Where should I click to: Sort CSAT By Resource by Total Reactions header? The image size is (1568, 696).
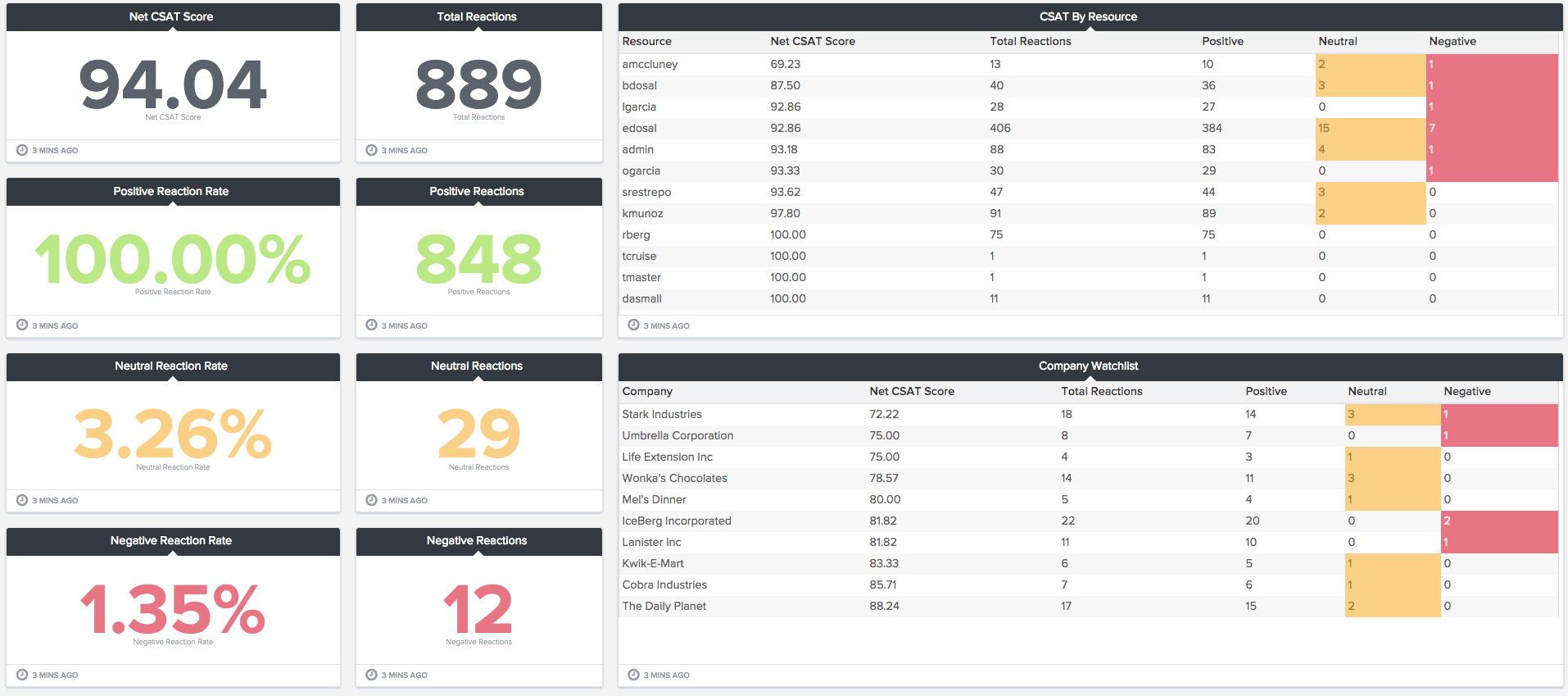pos(1030,41)
